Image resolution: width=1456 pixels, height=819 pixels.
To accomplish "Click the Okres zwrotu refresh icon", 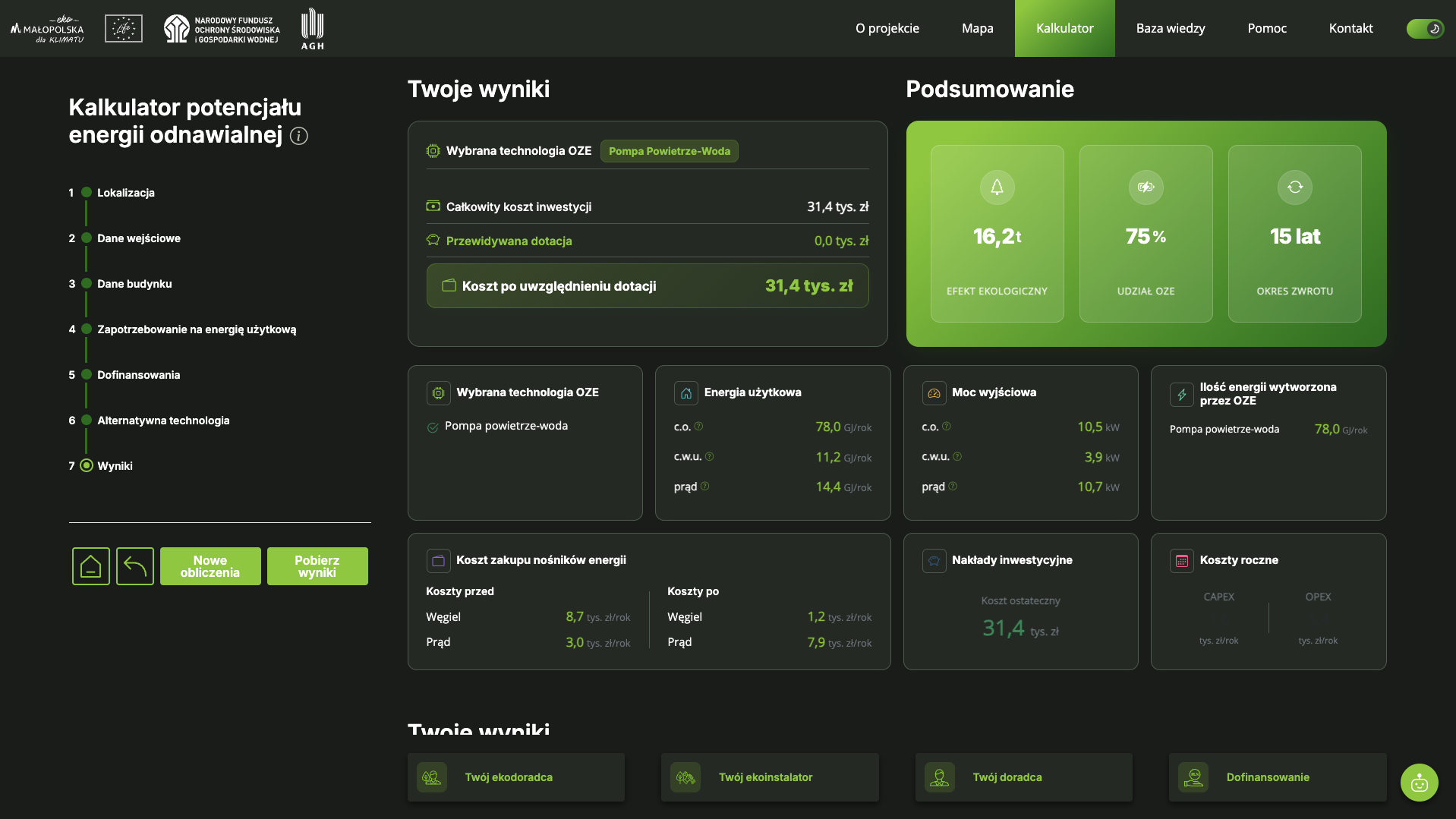I will [1294, 187].
